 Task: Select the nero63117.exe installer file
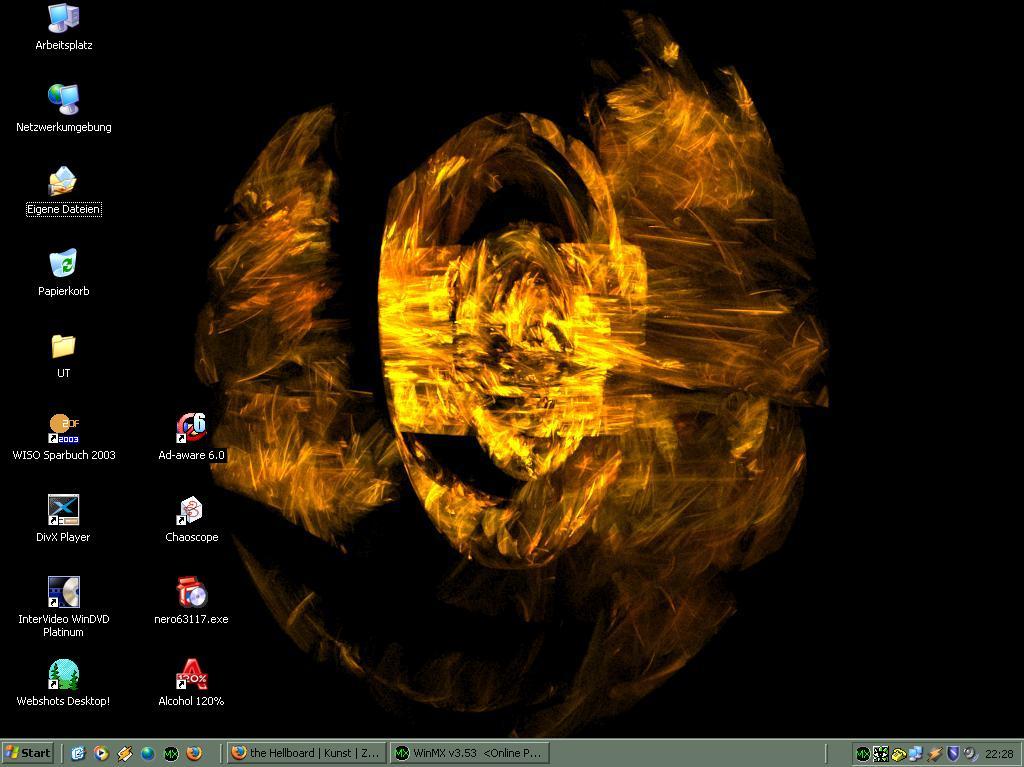point(191,592)
